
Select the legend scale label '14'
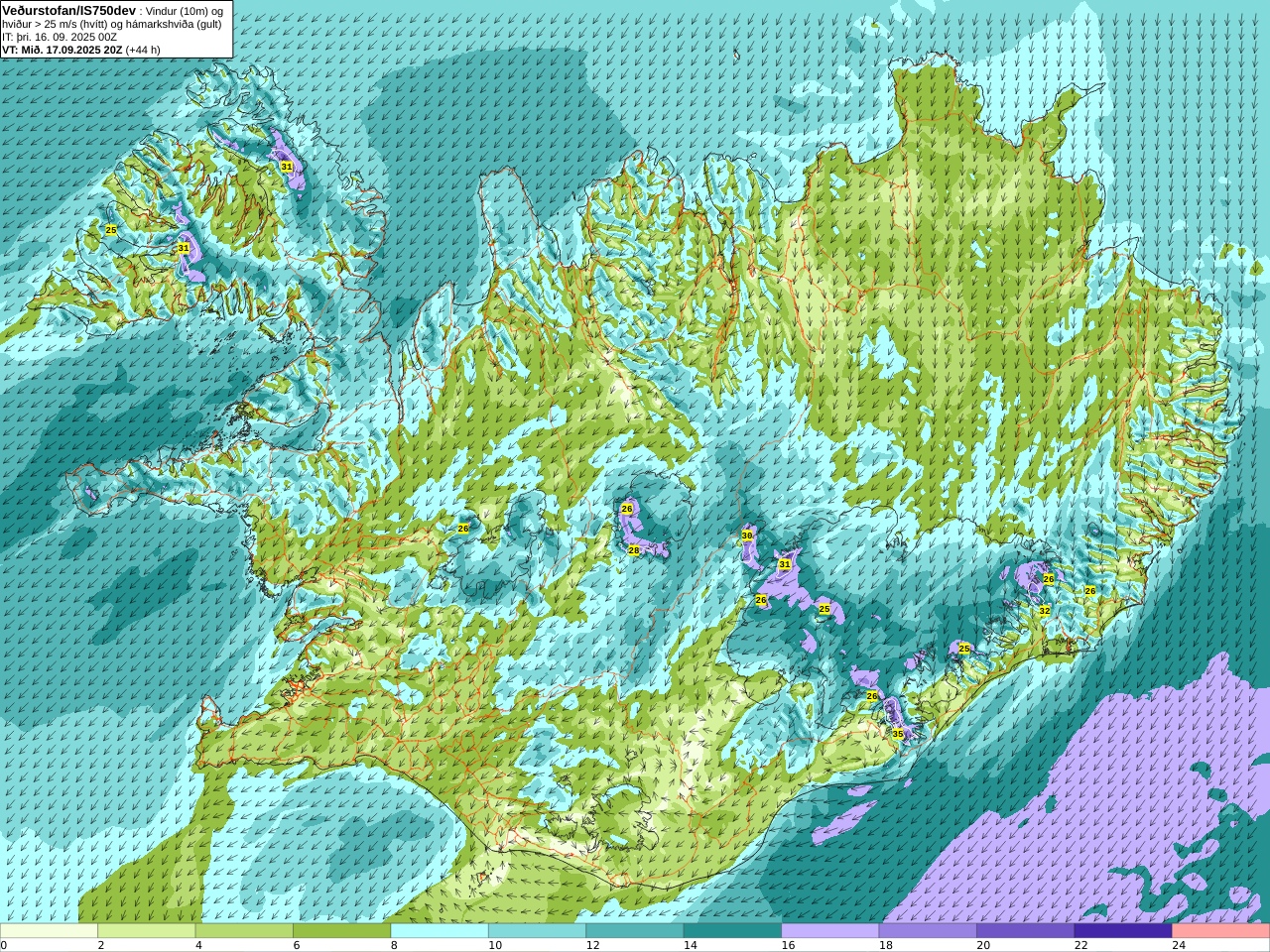pyautogui.click(x=691, y=945)
